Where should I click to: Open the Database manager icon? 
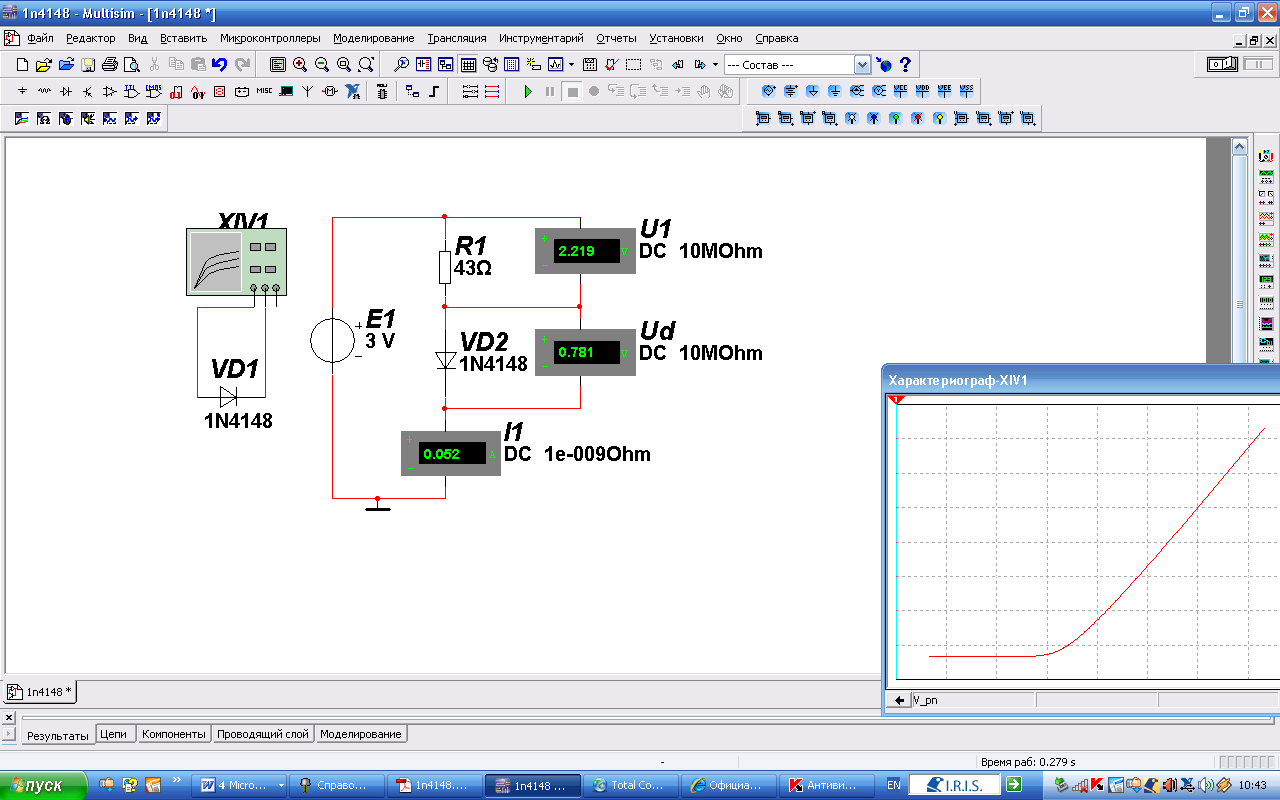coord(490,64)
